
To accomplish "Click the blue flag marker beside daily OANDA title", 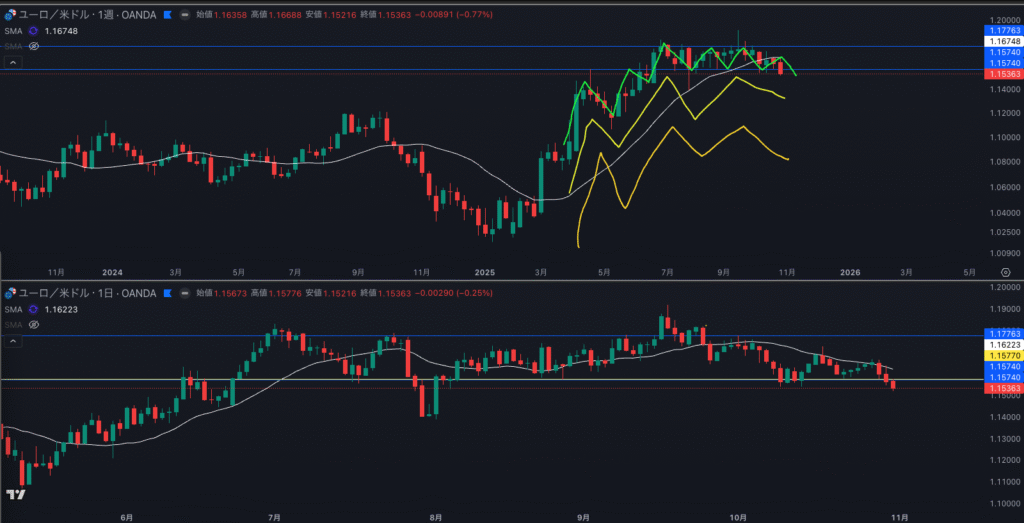I will point(167,293).
